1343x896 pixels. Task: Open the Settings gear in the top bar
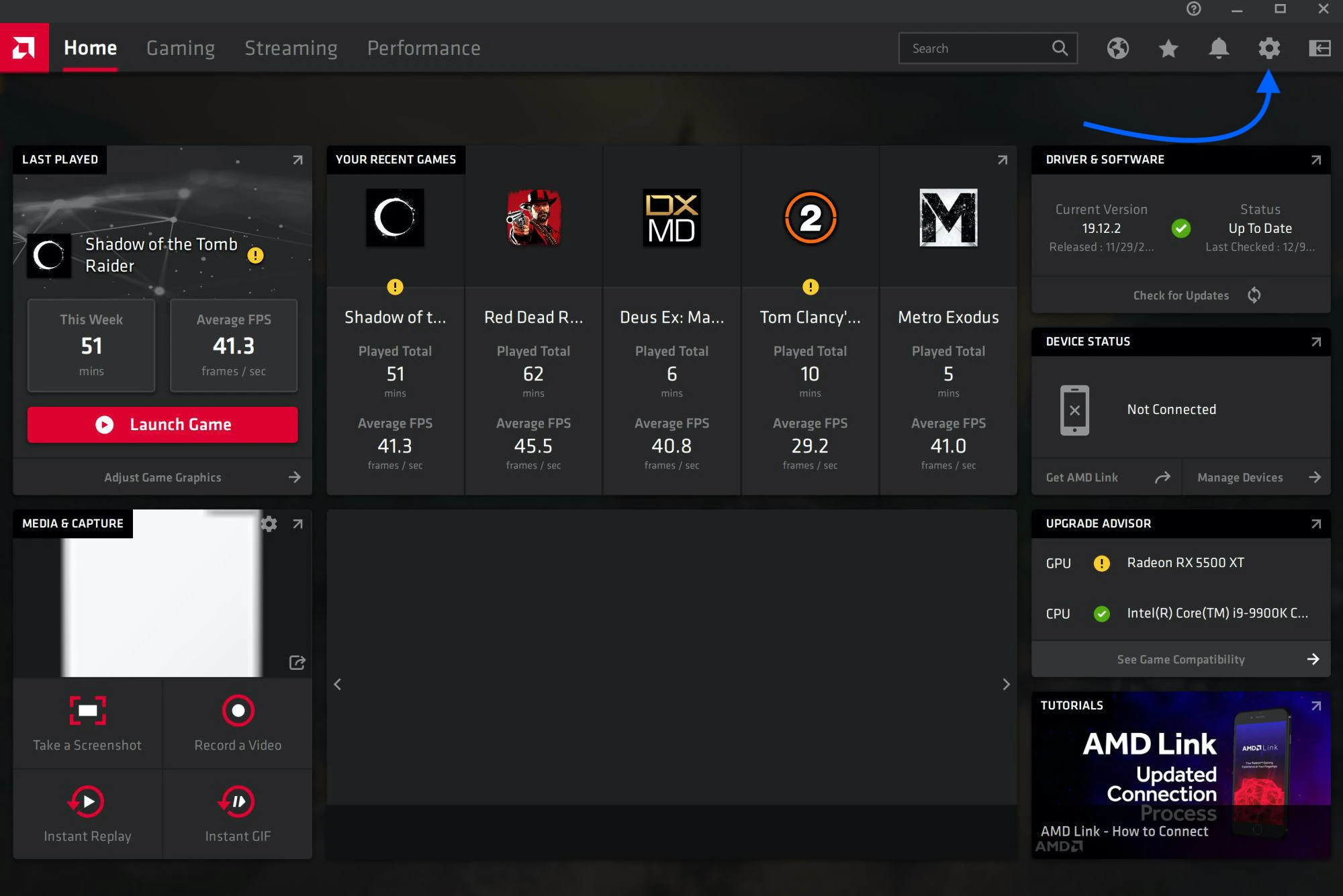click(x=1268, y=48)
